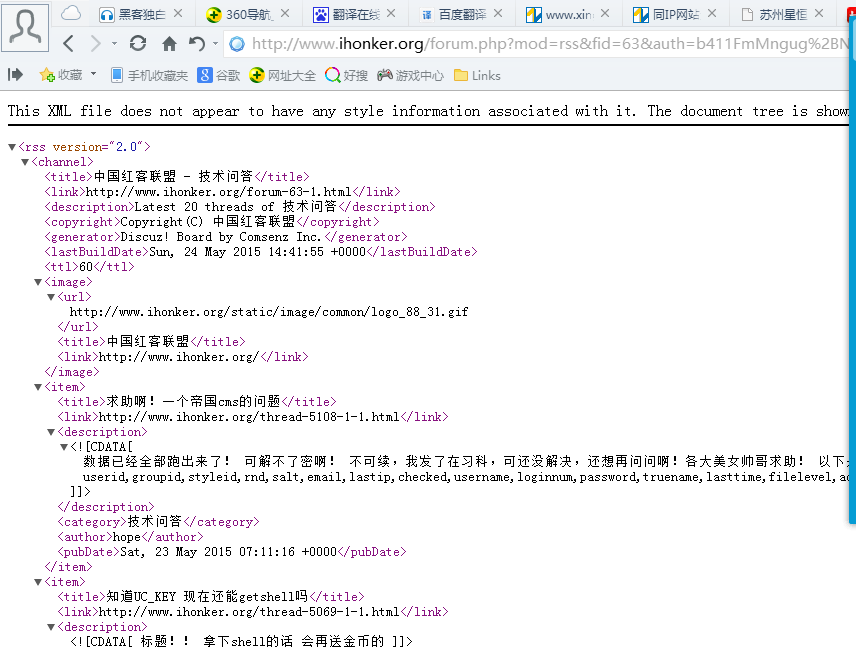Click the site identity icon in address bar
Viewport: 856px width, 649px height.
point(237,44)
